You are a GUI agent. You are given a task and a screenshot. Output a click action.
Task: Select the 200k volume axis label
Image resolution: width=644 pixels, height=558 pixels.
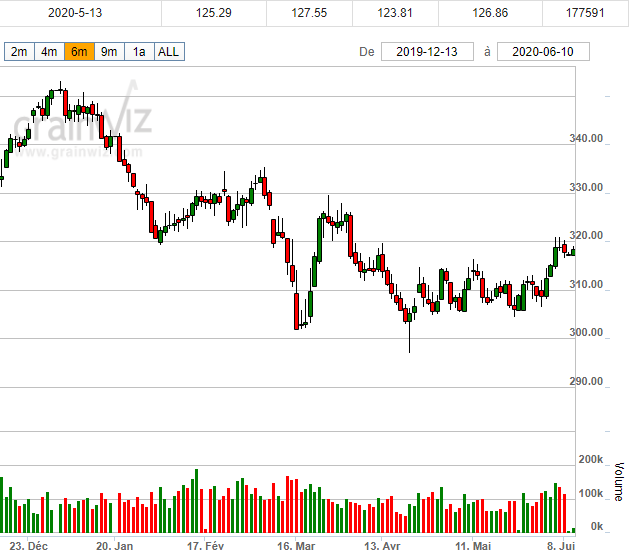pyautogui.click(x=590, y=461)
